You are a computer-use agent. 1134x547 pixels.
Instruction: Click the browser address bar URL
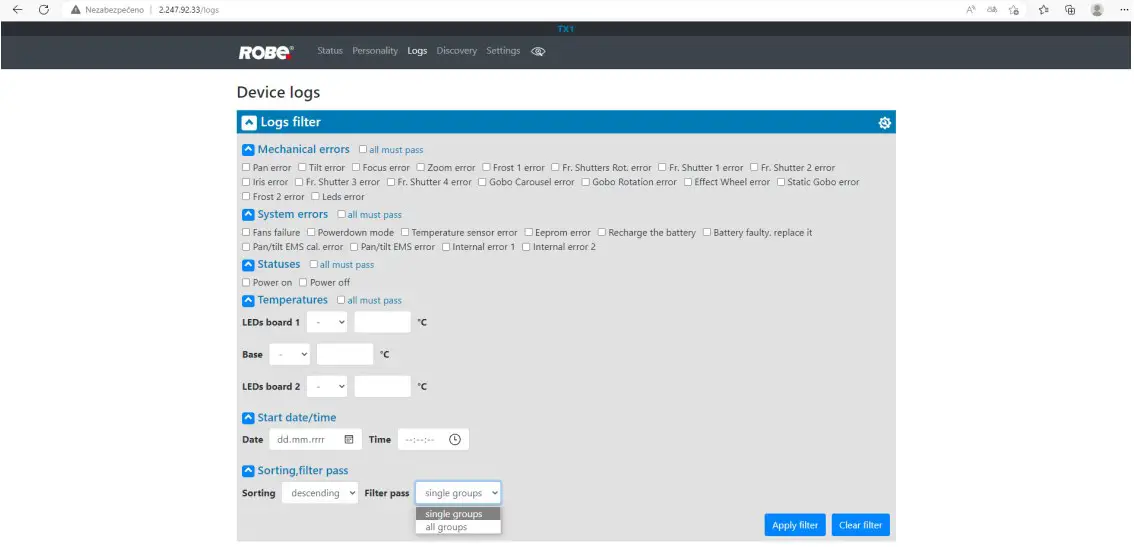189,10
